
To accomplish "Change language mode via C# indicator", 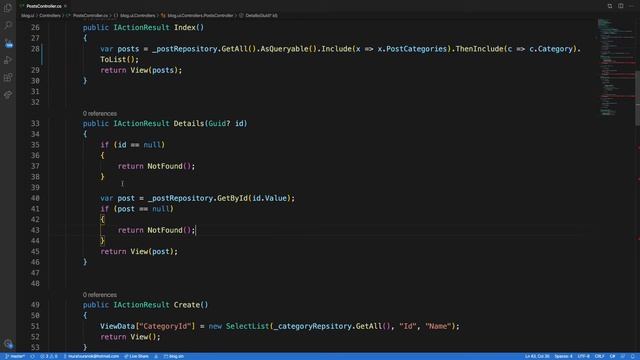I will point(613,356).
